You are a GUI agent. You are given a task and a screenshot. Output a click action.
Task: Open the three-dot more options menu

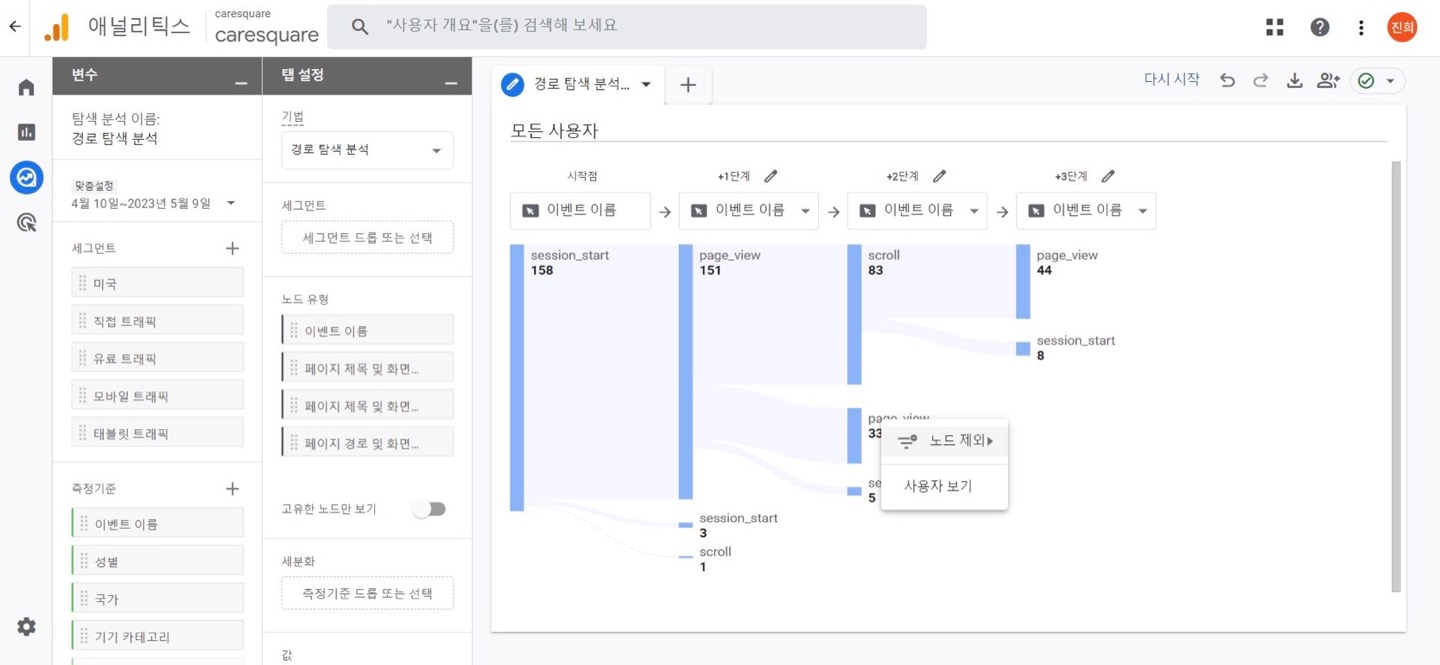(x=1361, y=27)
